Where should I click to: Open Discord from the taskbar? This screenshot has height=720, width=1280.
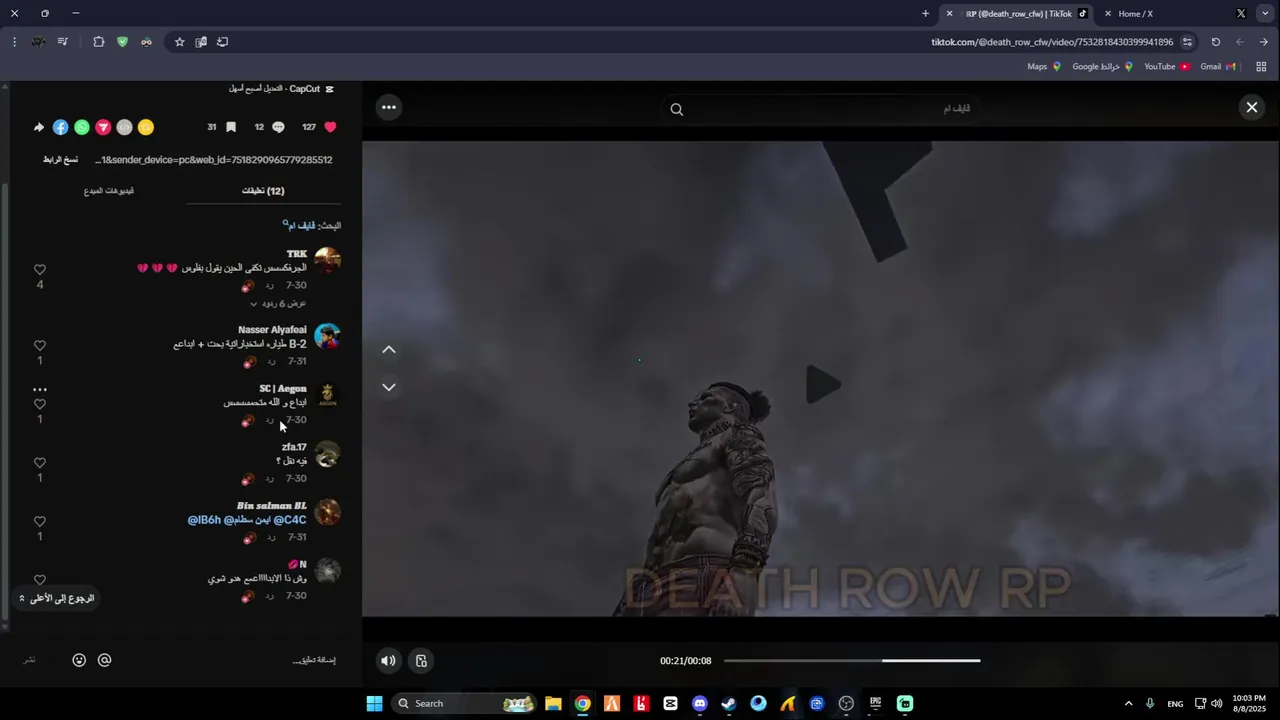point(700,703)
